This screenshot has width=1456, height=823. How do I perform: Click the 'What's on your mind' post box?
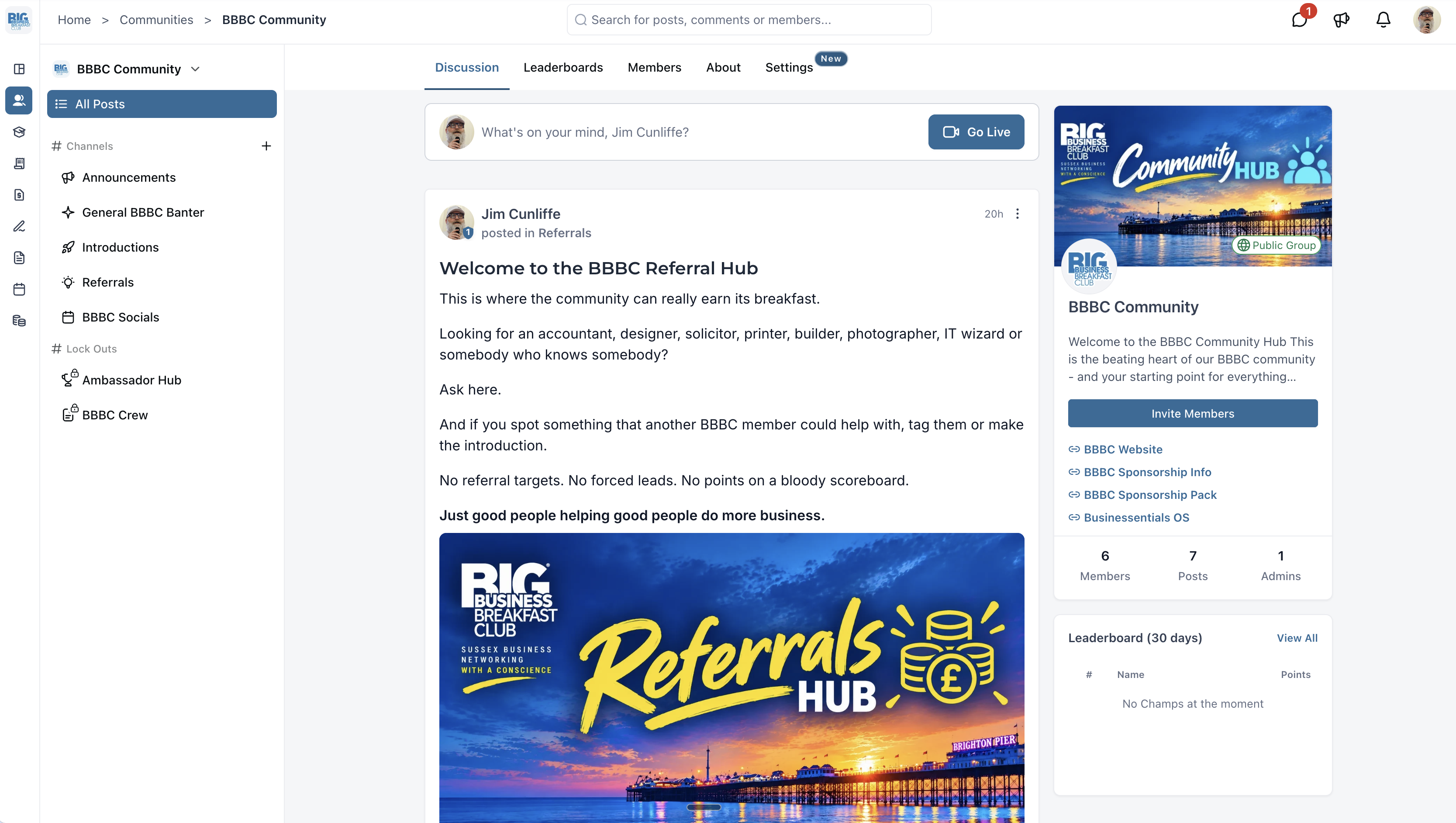(585, 131)
